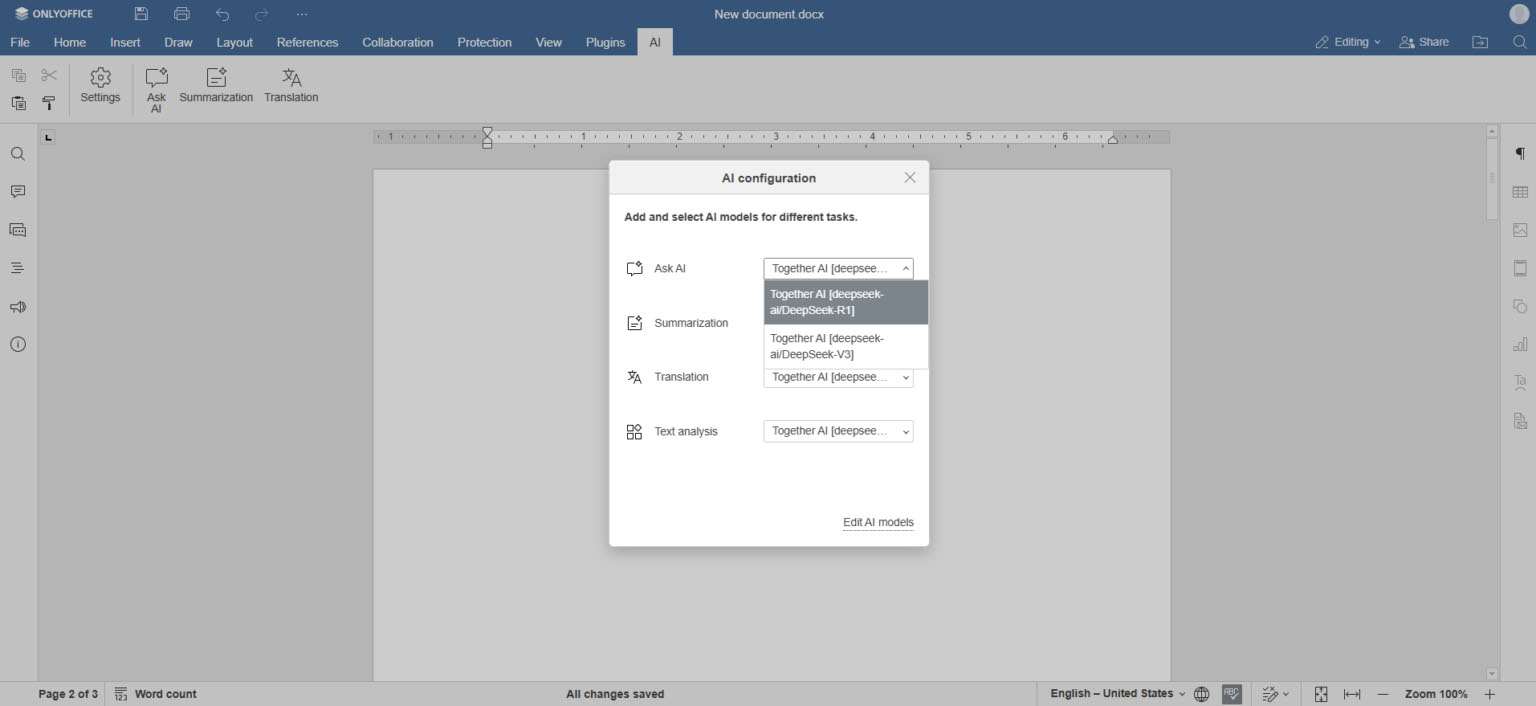Toggle the spell checking icon in status bar
1536x706 pixels.
click(x=1231, y=694)
